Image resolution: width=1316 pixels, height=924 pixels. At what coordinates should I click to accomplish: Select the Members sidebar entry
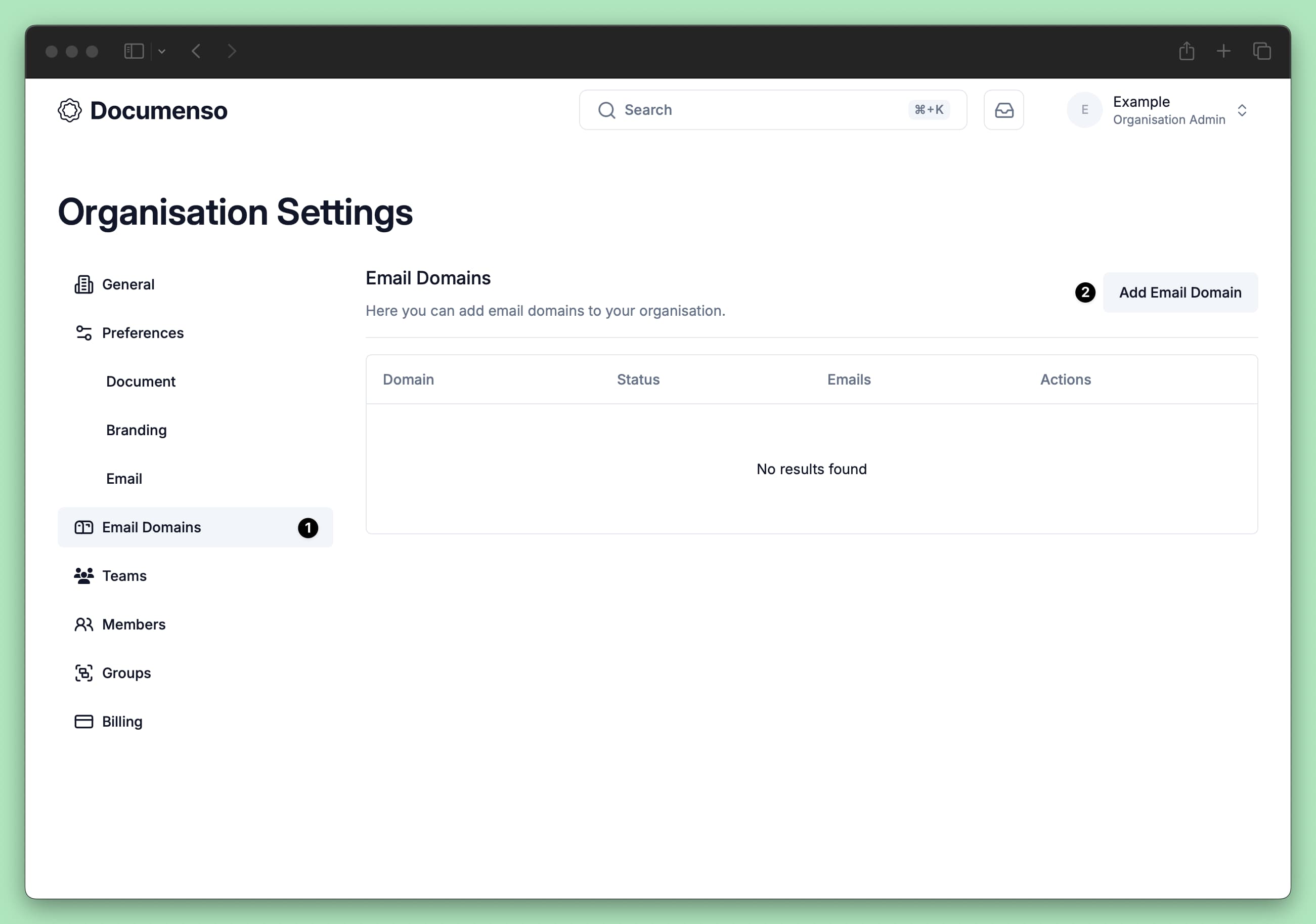click(x=133, y=624)
